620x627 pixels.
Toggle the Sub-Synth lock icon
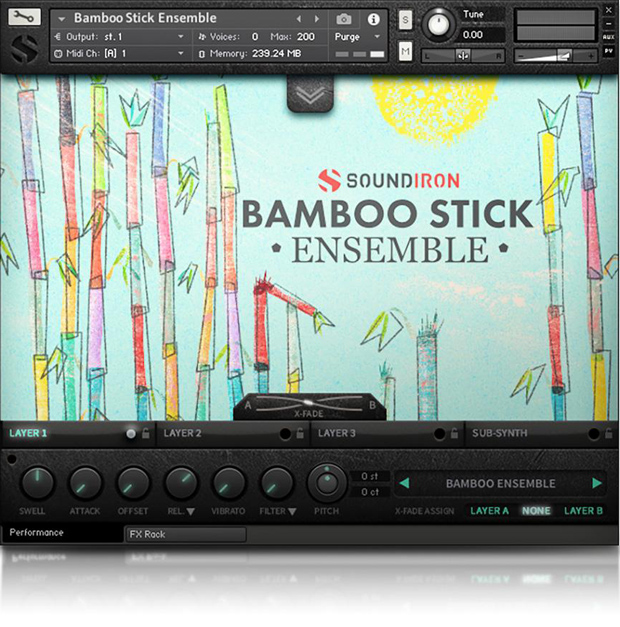point(608,433)
